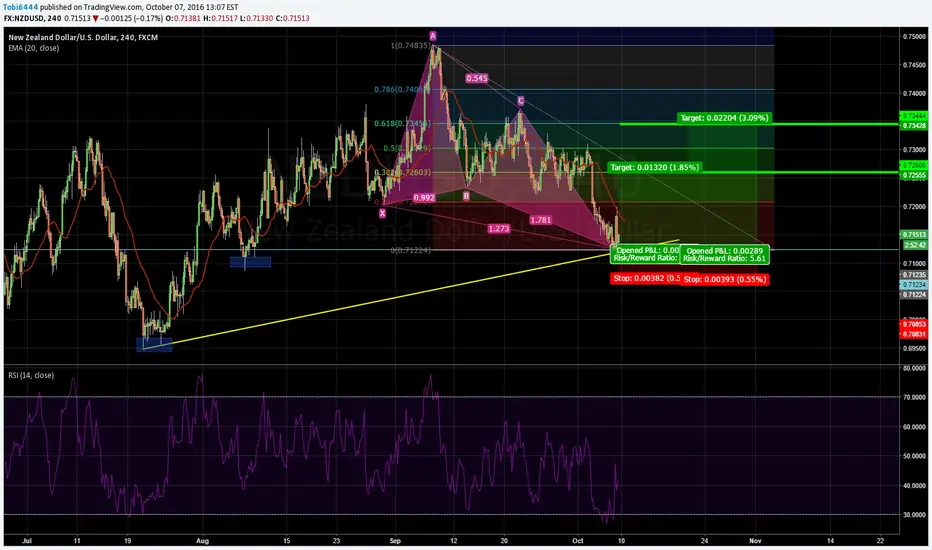The height and width of the screenshot is (550, 932).
Task: Select the low value L:0.71330
Action: (x=257, y=18)
